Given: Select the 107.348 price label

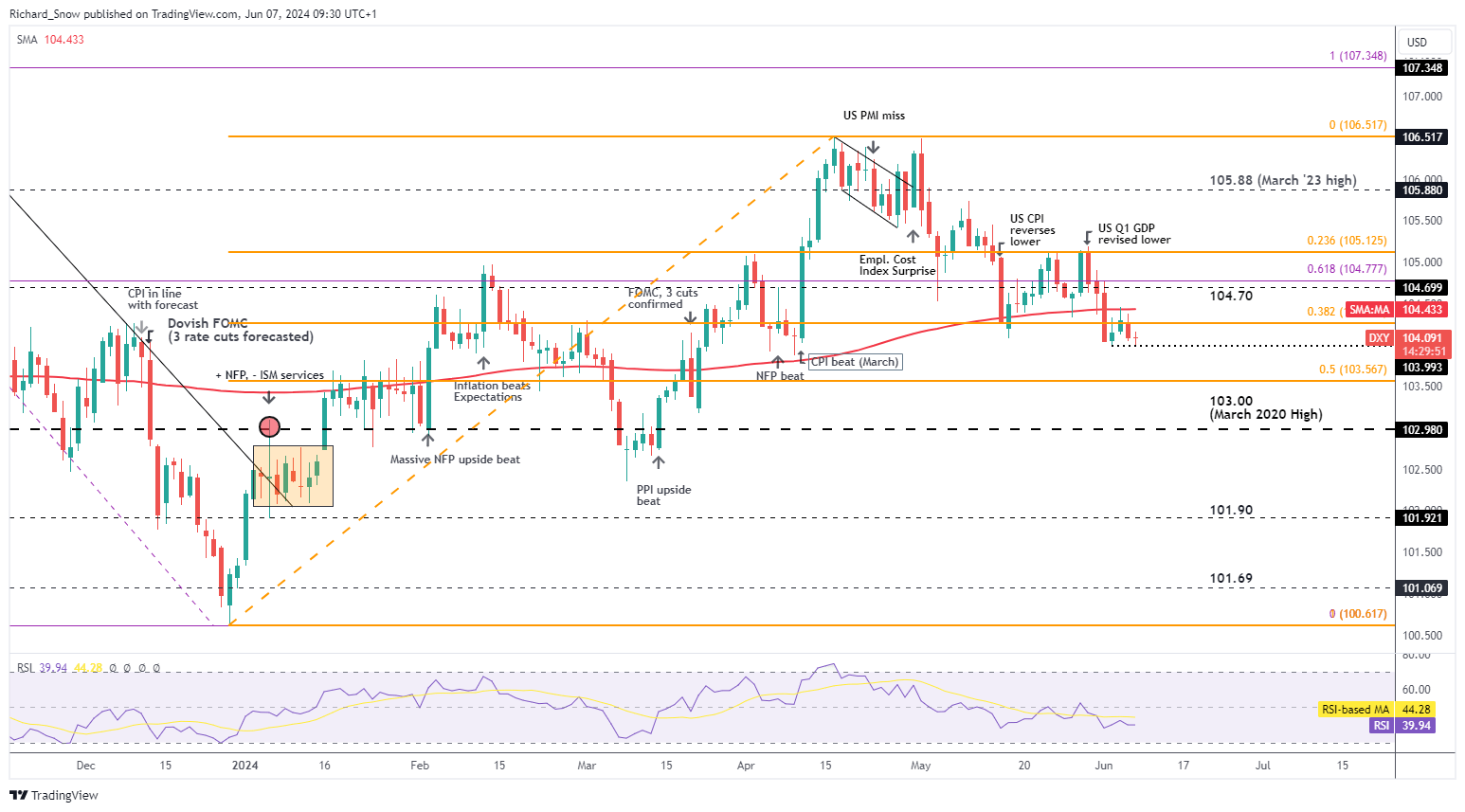Looking at the screenshot, I should [1422, 68].
